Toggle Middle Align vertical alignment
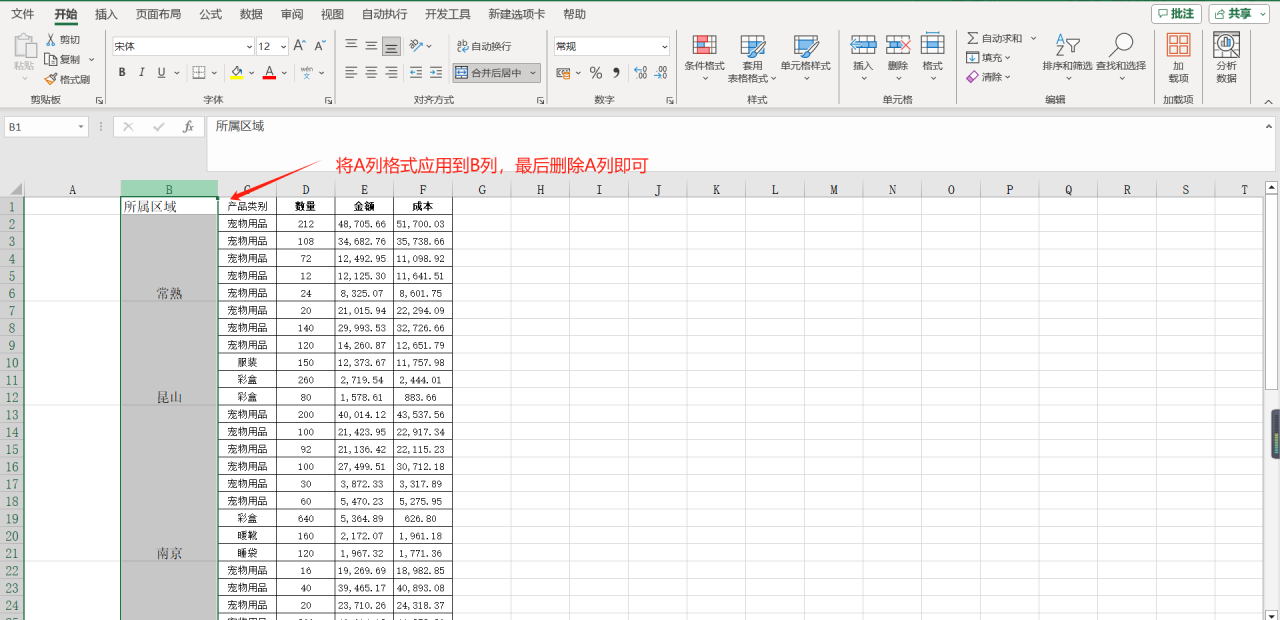1280x620 pixels. 371,46
